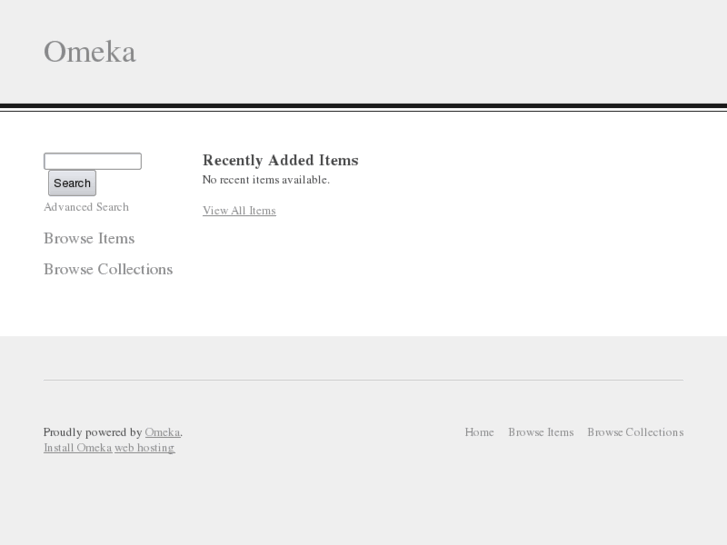
Task: Click the gray header background right of title
Action: [450, 52]
